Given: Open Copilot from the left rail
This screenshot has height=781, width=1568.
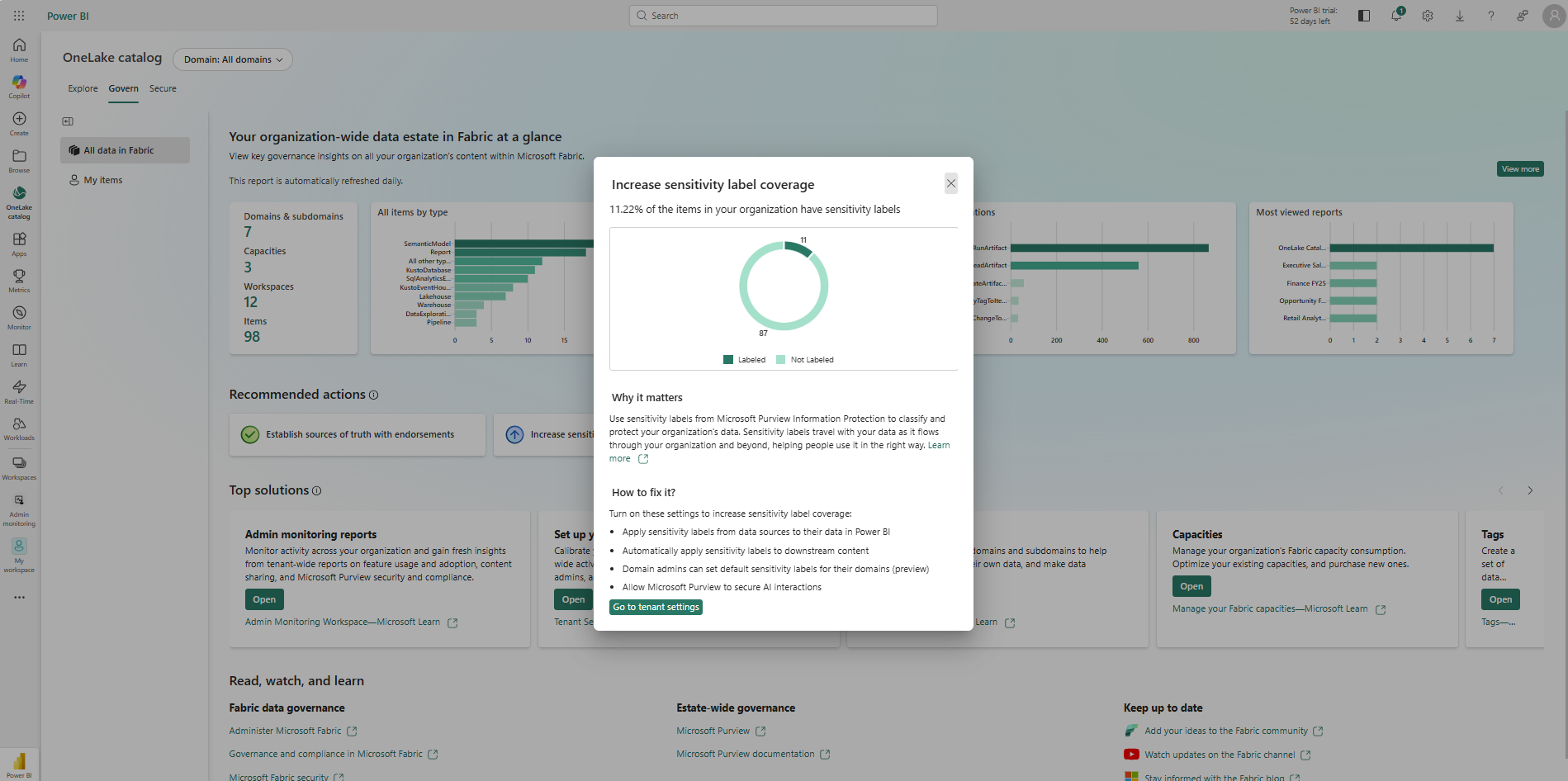Looking at the screenshot, I should click(x=19, y=86).
